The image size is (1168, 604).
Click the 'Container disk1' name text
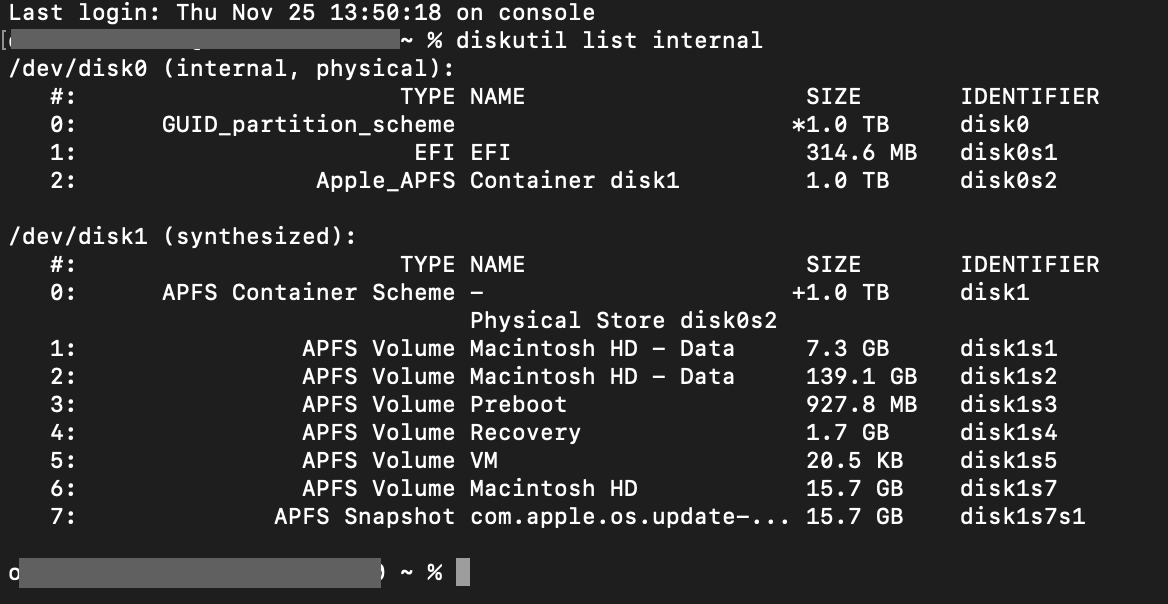click(574, 181)
